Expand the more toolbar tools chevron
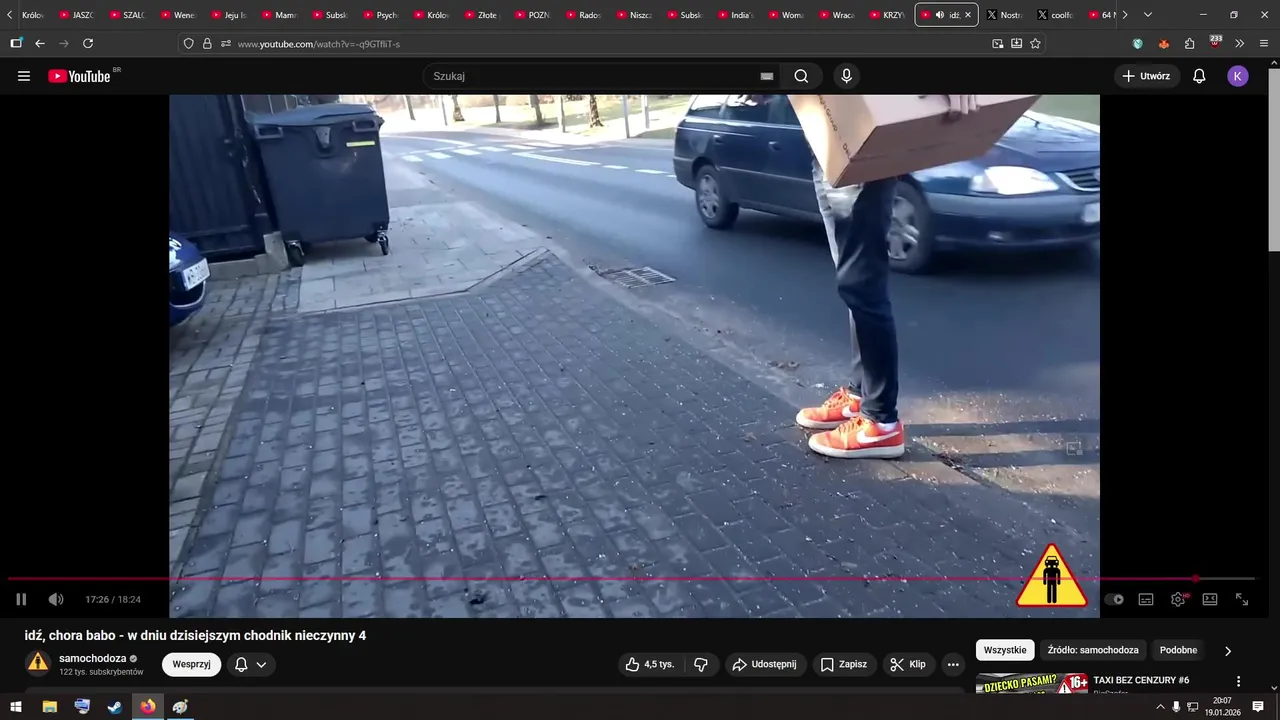The width and height of the screenshot is (1280, 720). [x=1240, y=44]
